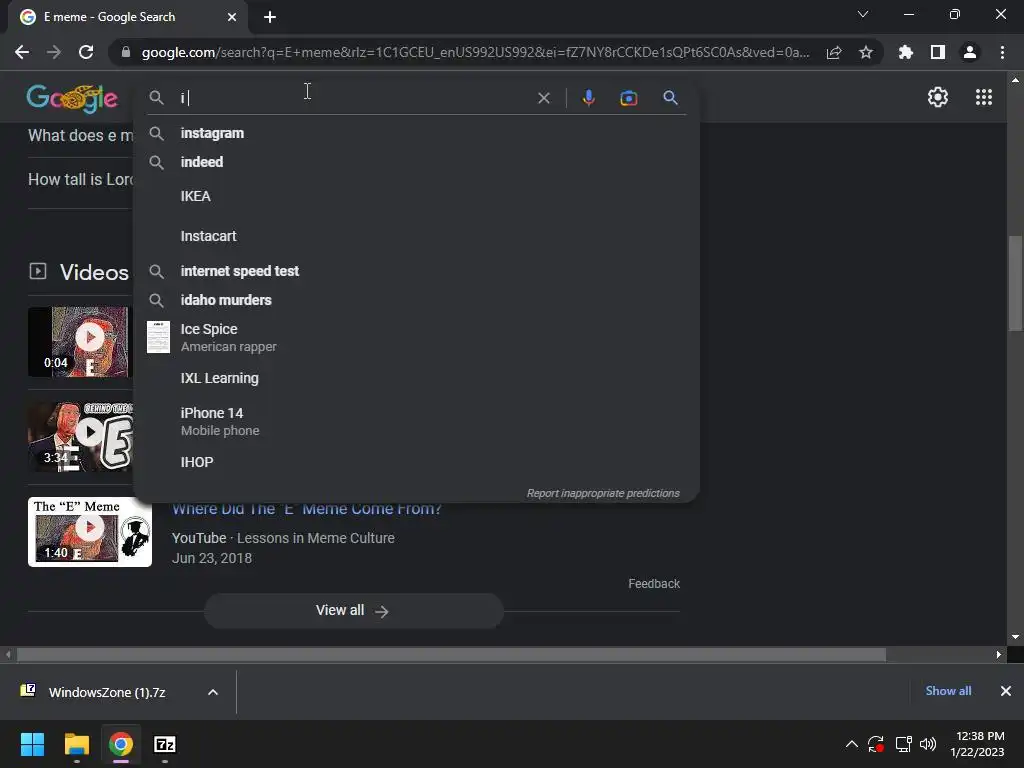Image resolution: width=1024 pixels, height=768 pixels.
Task: Click the View all videos button
Action: (353, 611)
